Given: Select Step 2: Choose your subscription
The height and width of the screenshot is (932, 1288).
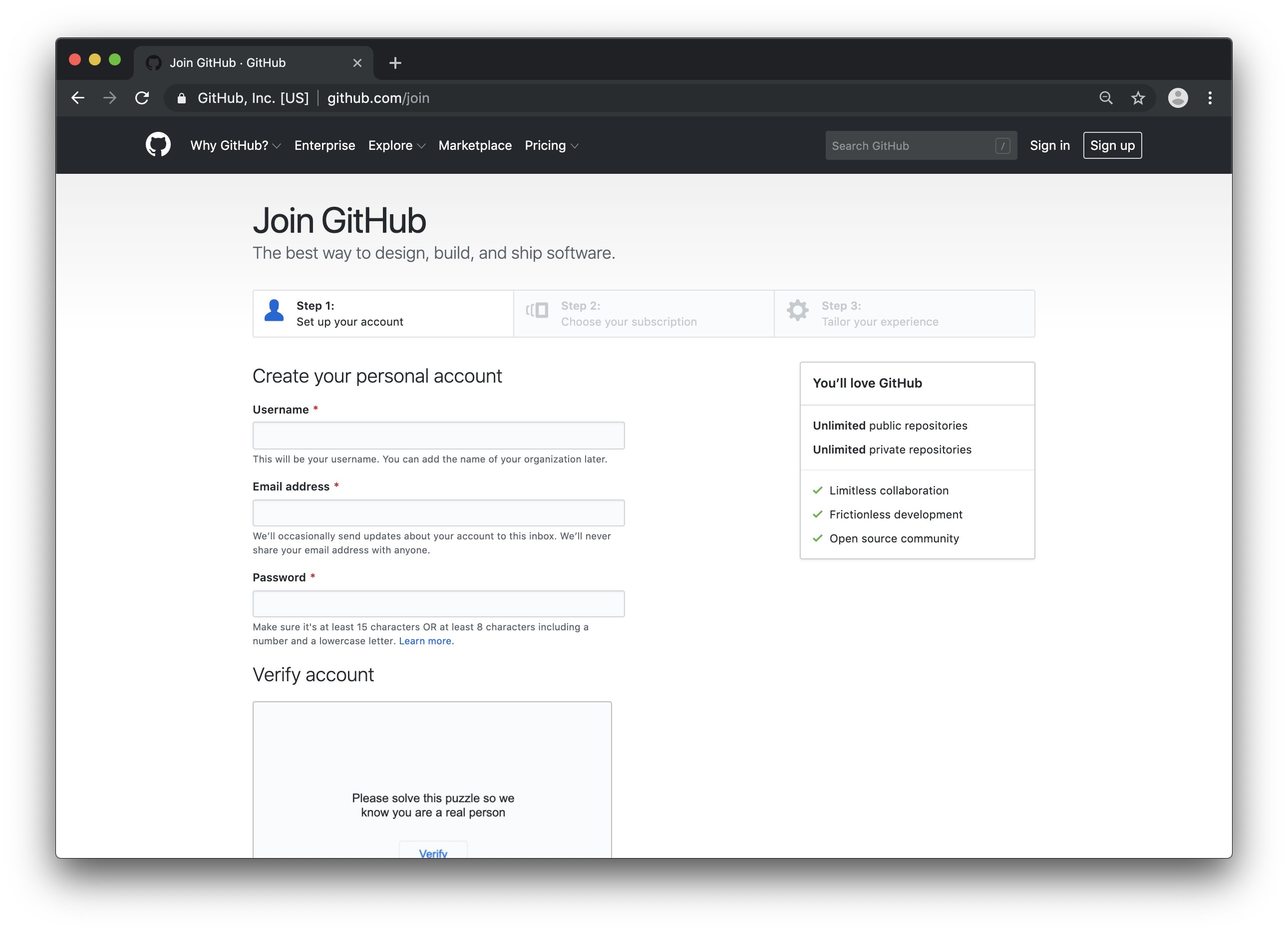Looking at the screenshot, I should pyautogui.click(x=644, y=314).
